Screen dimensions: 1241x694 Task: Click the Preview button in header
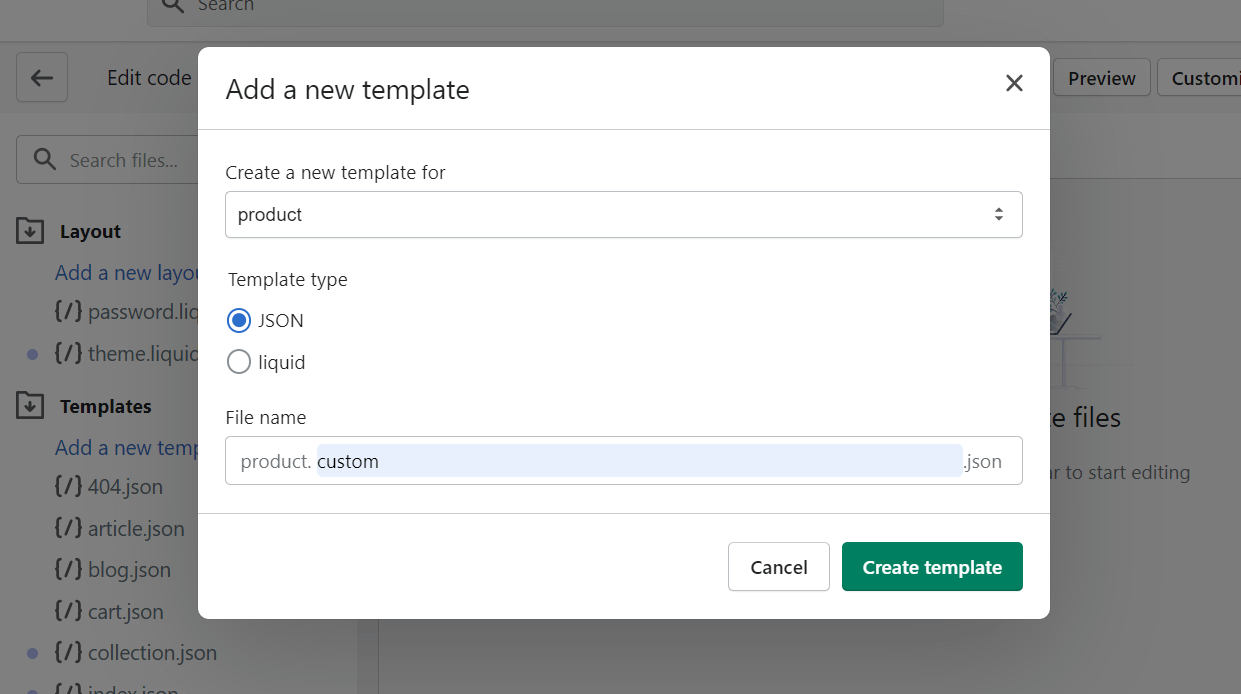point(1102,78)
